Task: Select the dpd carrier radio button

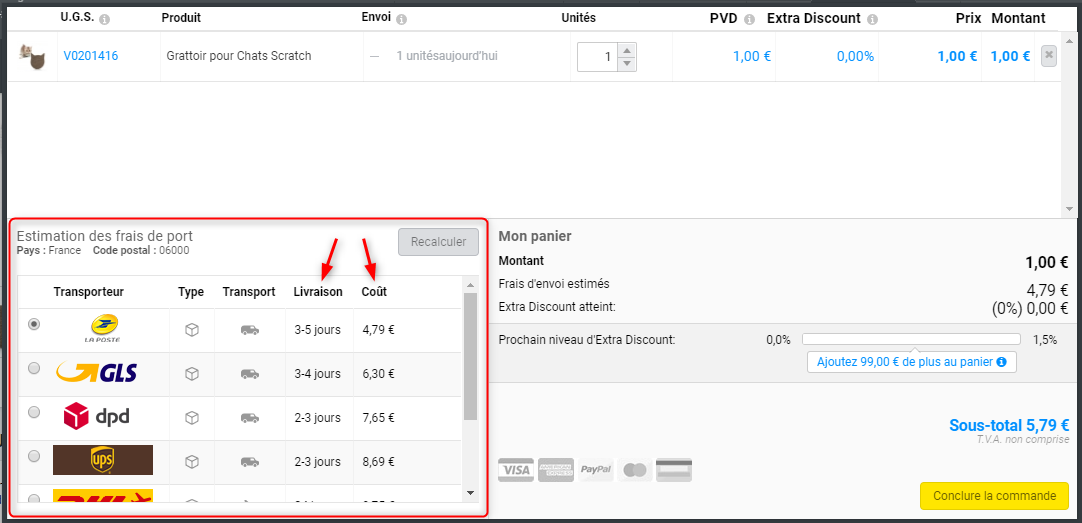Action: point(34,412)
